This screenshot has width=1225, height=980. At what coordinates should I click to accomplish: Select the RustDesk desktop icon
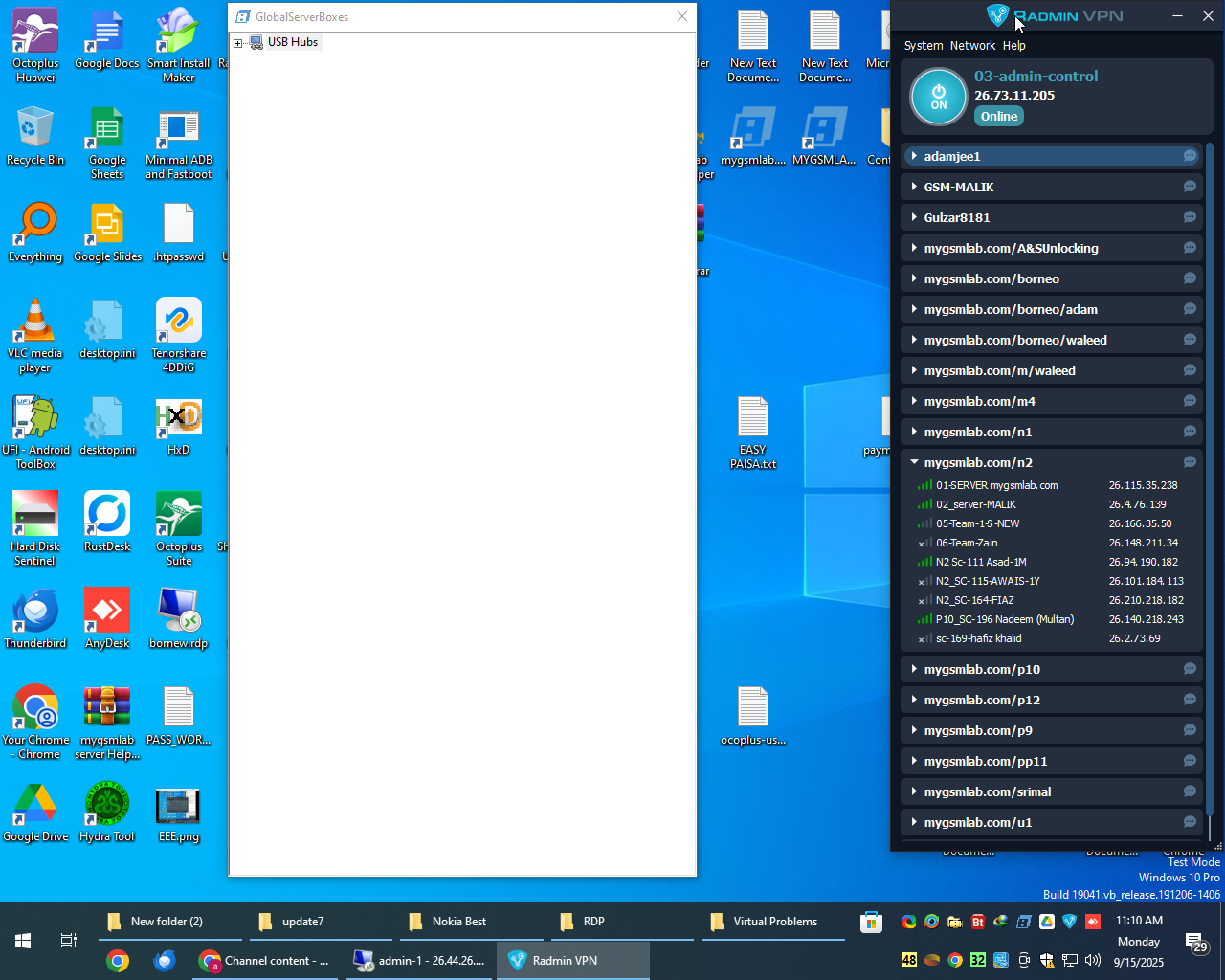click(x=107, y=523)
